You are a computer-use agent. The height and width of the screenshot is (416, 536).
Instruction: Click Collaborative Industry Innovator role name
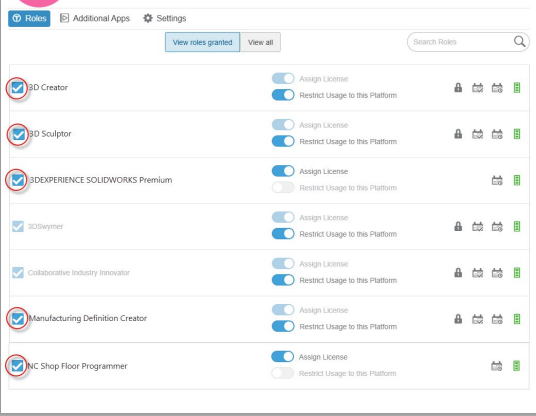tap(79, 272)
